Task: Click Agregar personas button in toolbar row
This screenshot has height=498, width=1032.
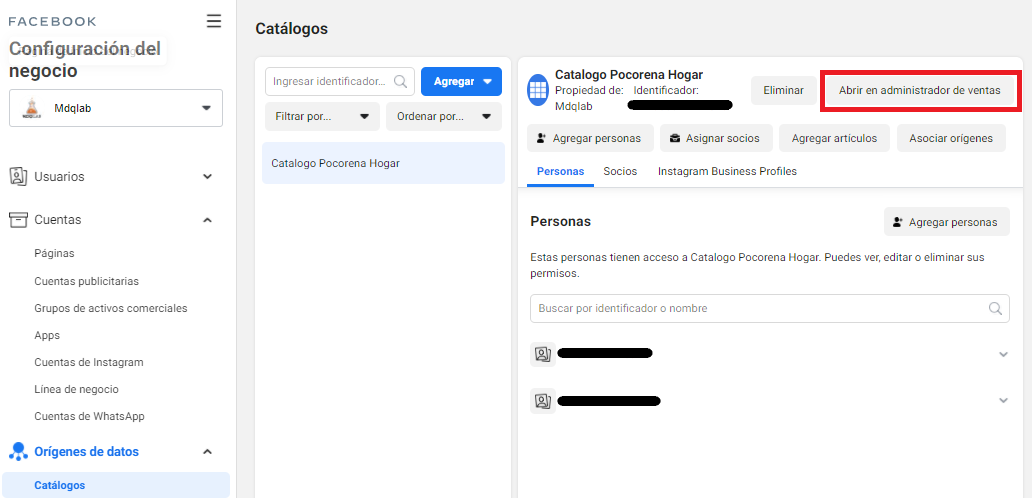Action: tap(590, 138)
